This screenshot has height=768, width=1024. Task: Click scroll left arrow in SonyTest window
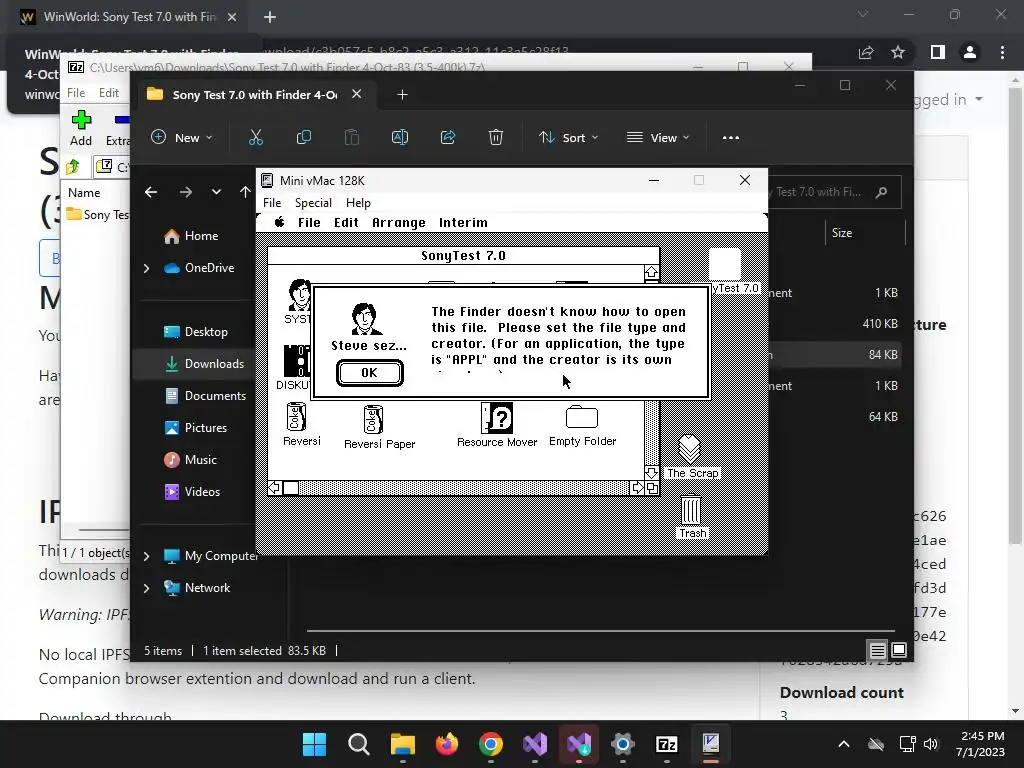tap(275, 488)
